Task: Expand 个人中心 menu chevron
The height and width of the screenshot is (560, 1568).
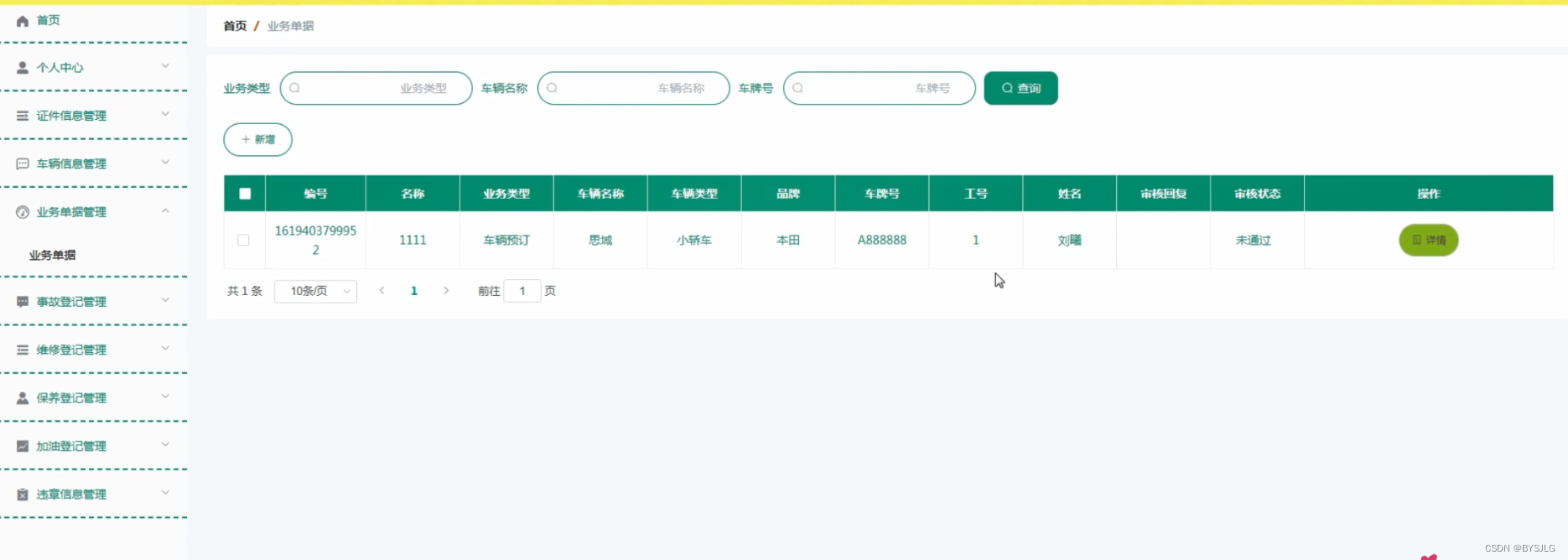Action: coord(165,65)
